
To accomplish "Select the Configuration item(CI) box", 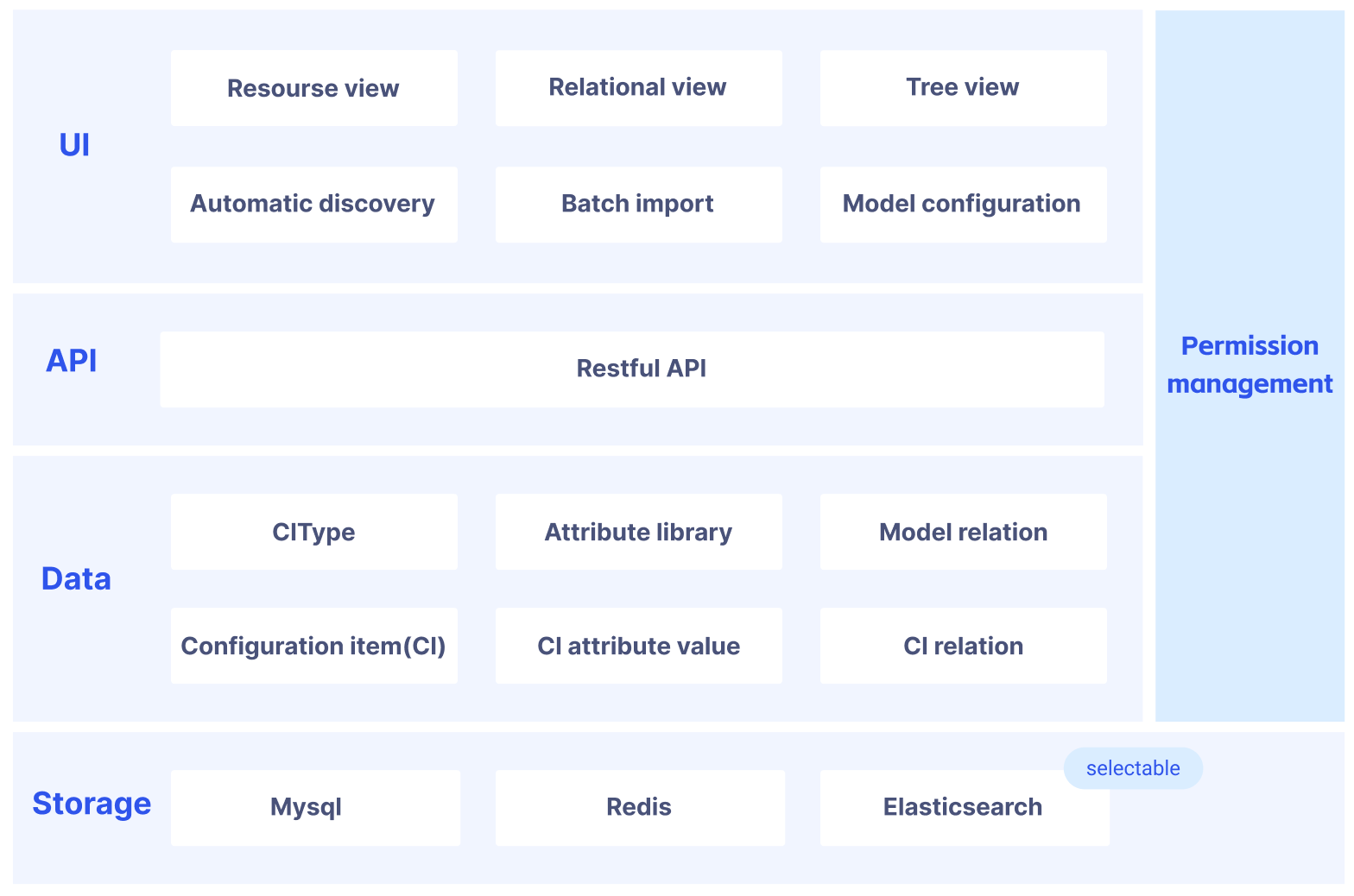I will point(313,646).
